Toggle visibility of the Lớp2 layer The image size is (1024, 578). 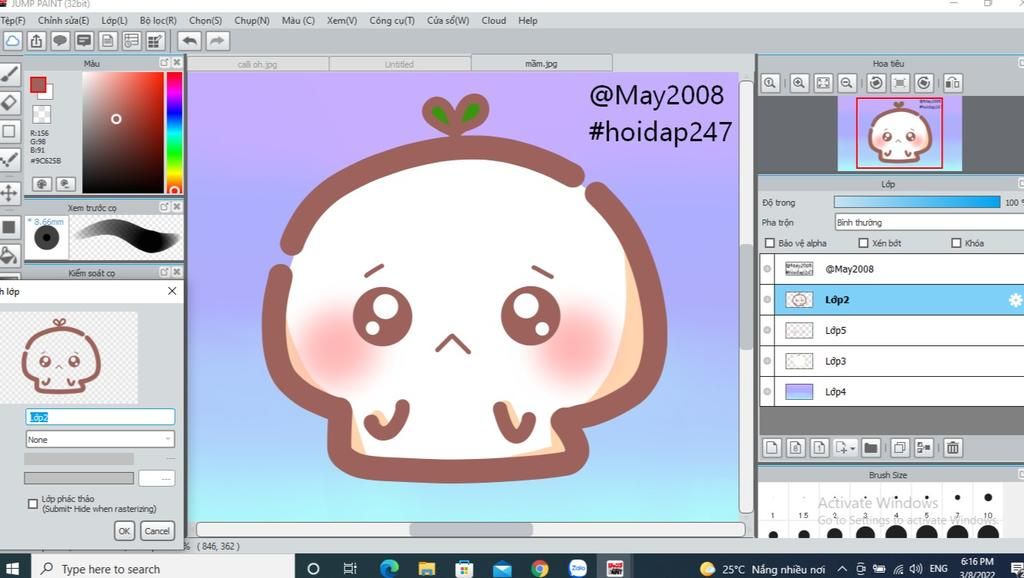click(767, 300)
